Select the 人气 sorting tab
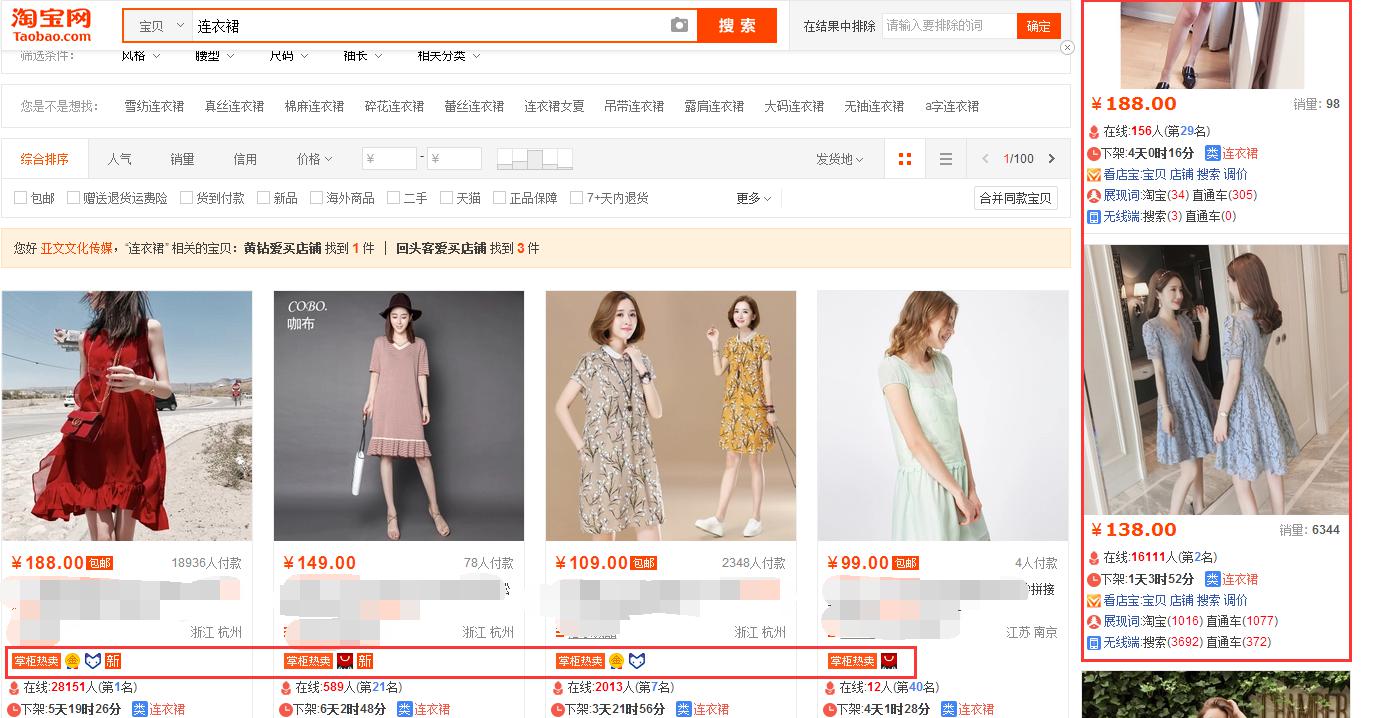The height and width of the screenshot is (718, 1388). coord(120,159)
